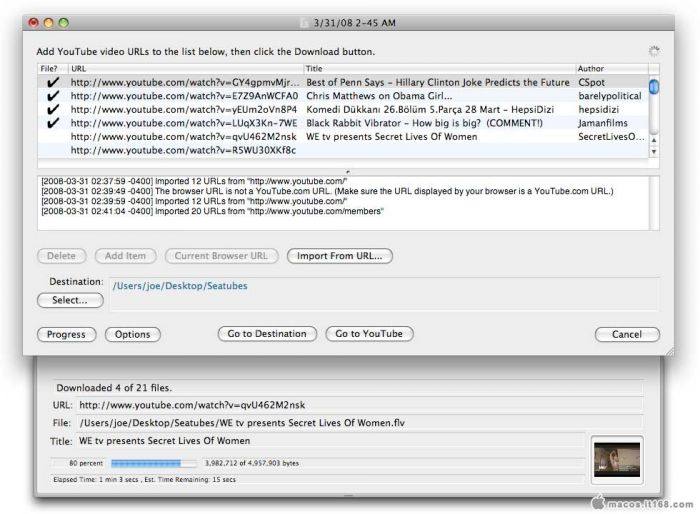Screen dimensions: 700x514
Task: Select URL ending in yEUm2oVn8P4
Action: coord(183,109)
